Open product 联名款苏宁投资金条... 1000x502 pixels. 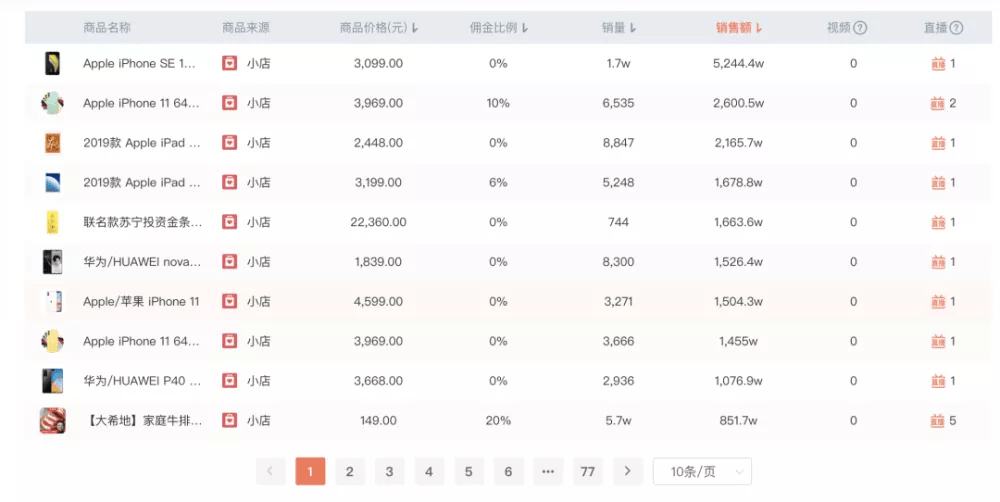[143, 222]
